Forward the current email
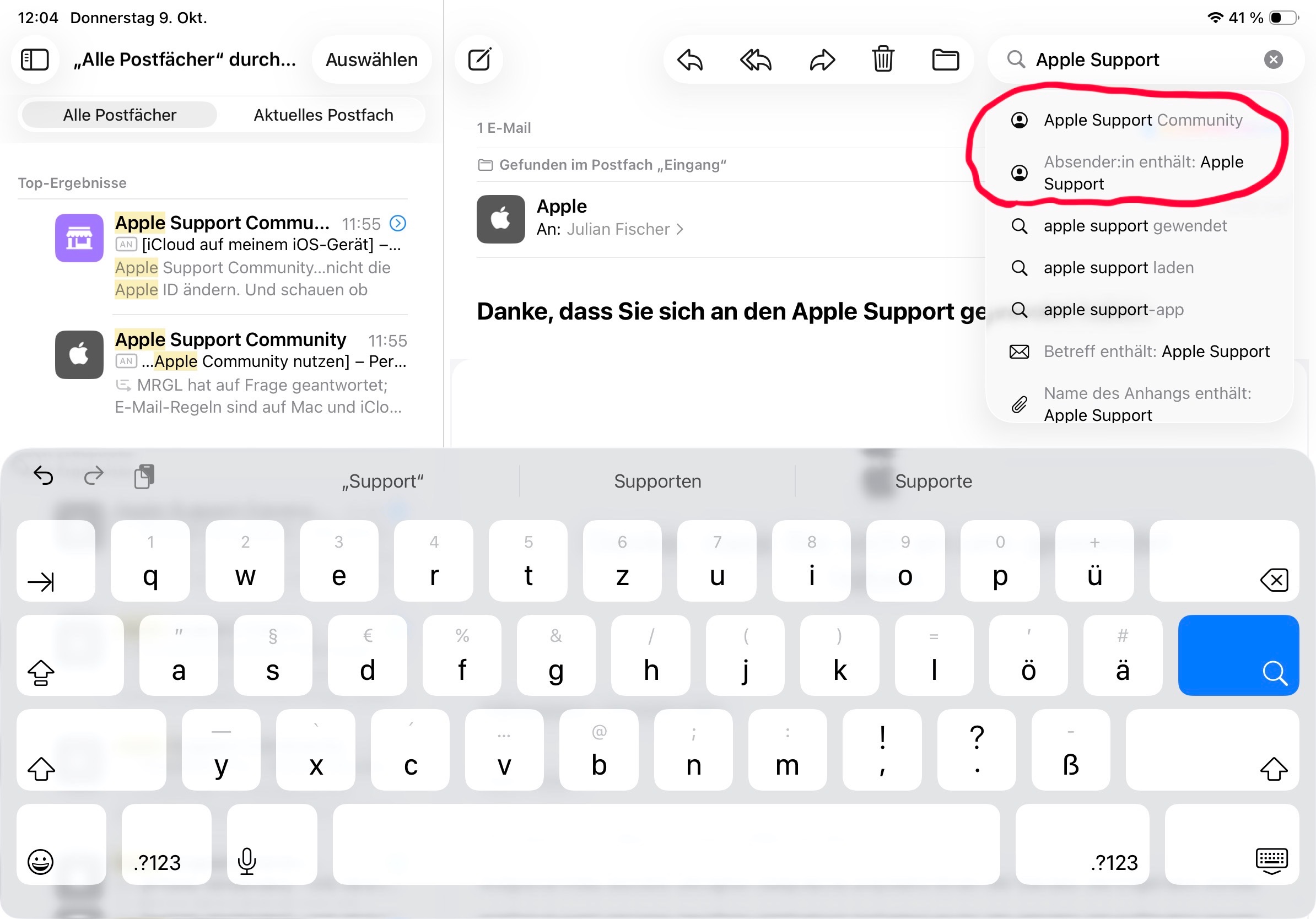Image resolution: width=1316 pixels, height=919 pixels. pyautogui.click(x=821, y=60)
